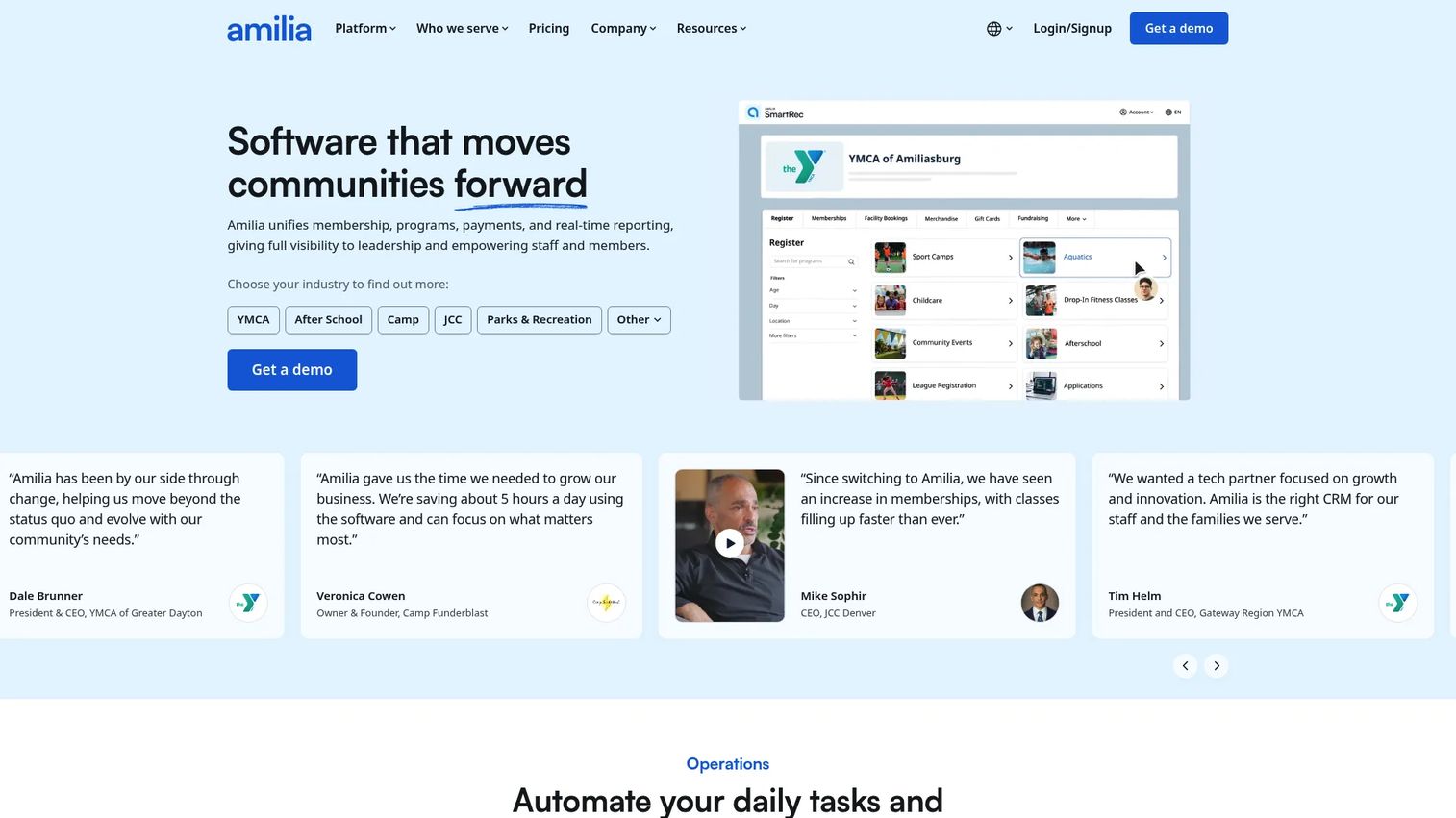
Task: Click the Operations section label
Action: click(728, 764)
